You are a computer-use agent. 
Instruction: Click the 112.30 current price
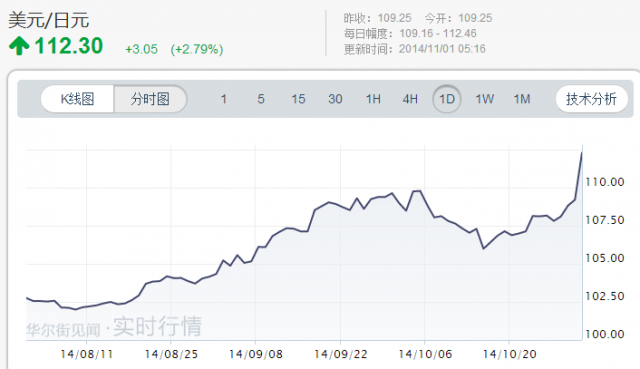pyautogui.click(x=69, y=46)
